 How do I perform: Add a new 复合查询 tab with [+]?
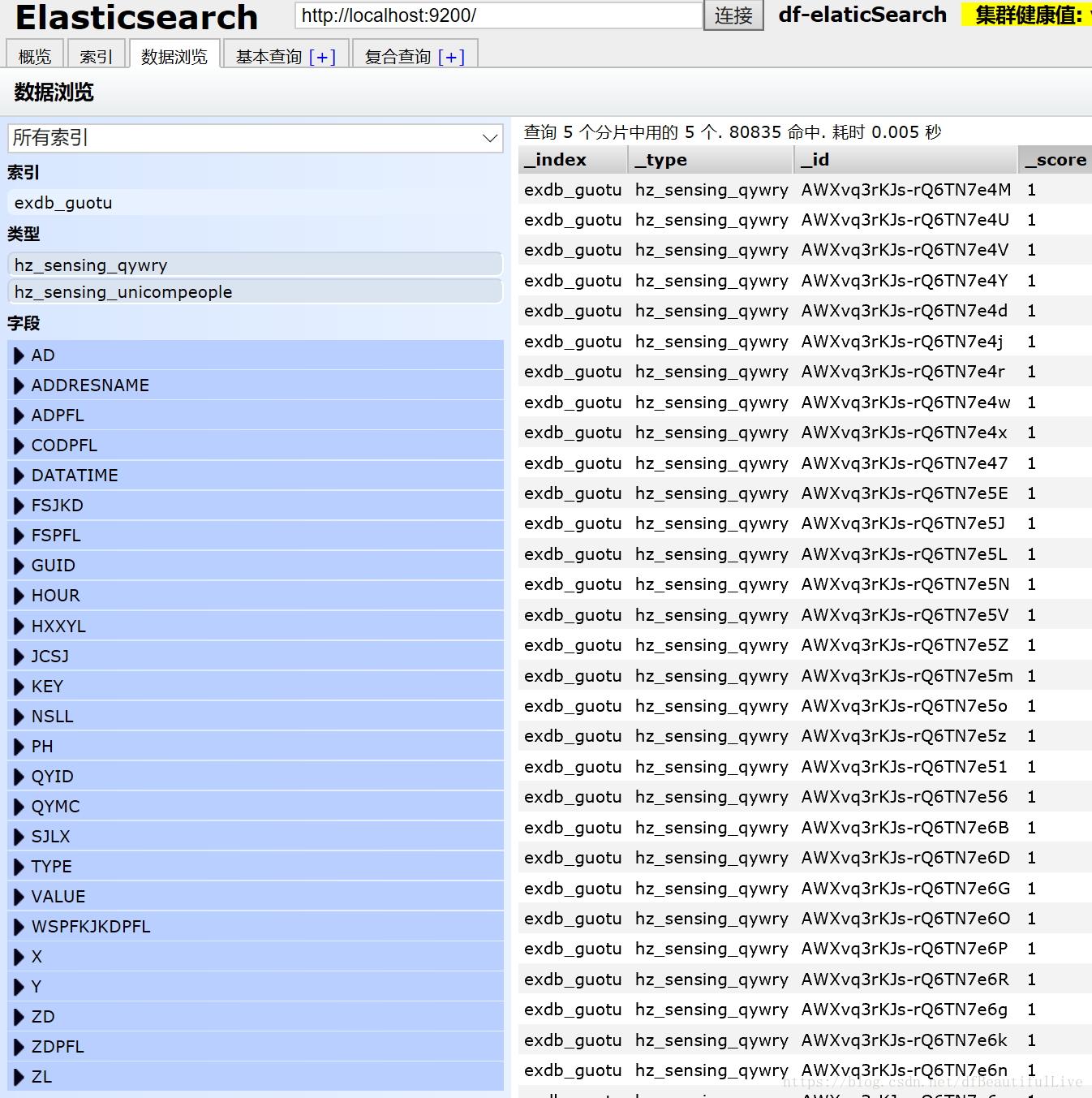tap(451, 57)
